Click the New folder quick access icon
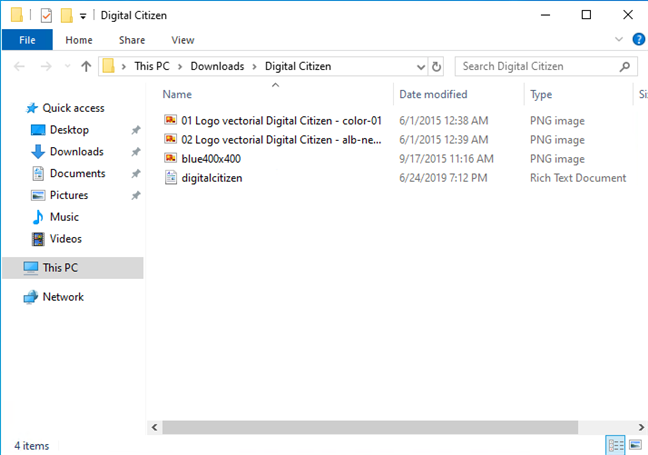This screenshot has width=648, height=455. click(66, 16)
